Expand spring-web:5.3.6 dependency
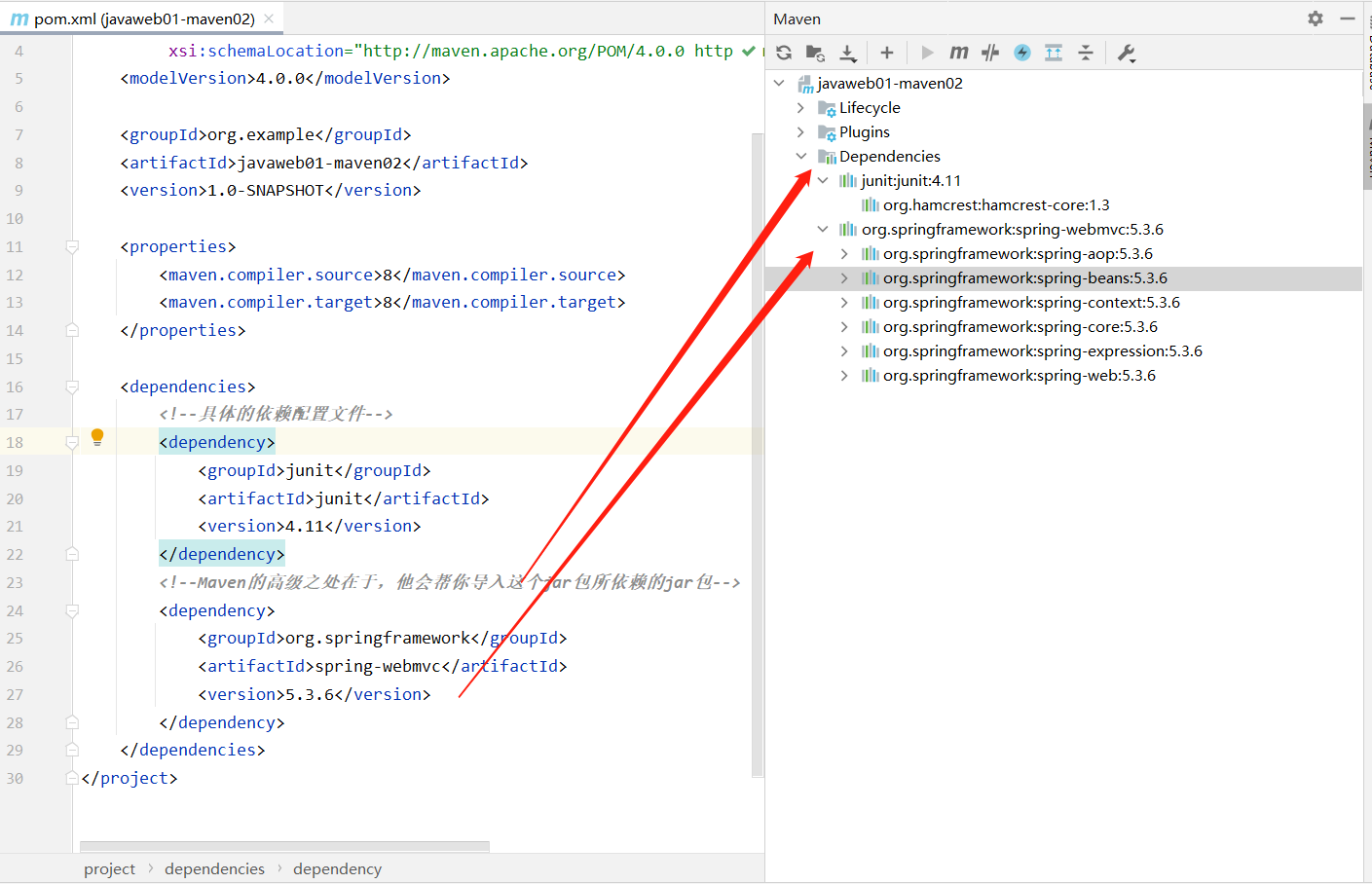The height and width of the screenshot is (884, 1372). coord(844,376)
